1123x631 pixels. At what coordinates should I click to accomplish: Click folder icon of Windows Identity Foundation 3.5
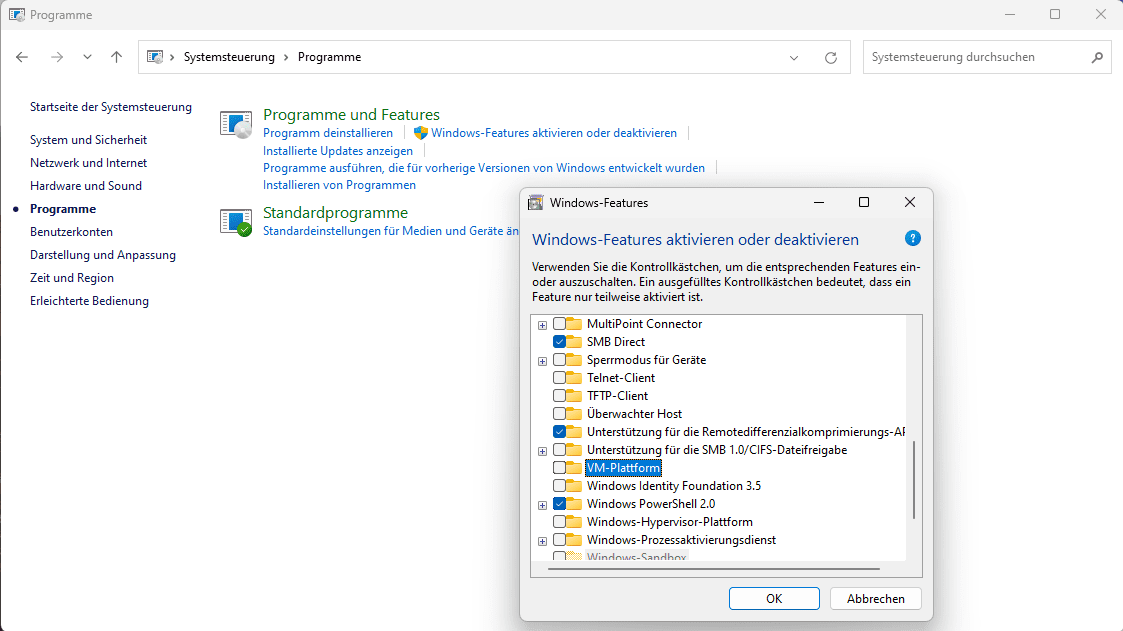pos(574,486)
